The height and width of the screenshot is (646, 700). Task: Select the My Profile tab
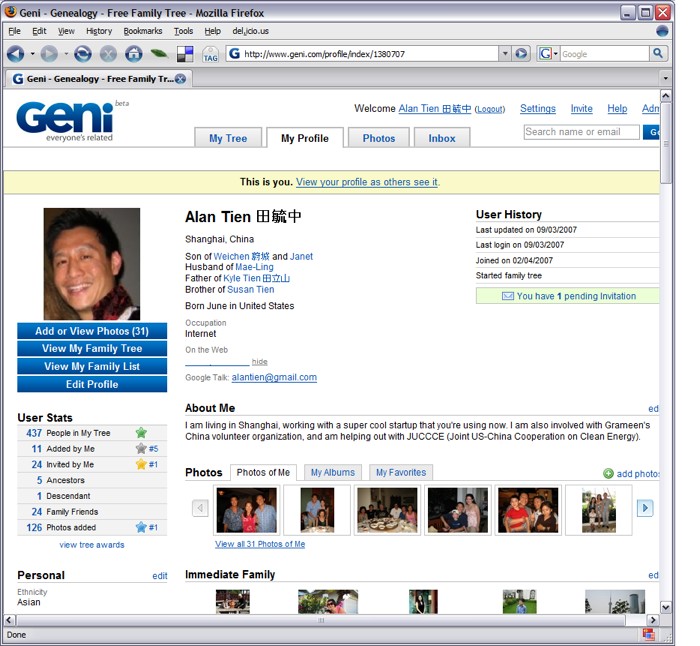pyautogui.click(x=305, y=138)
